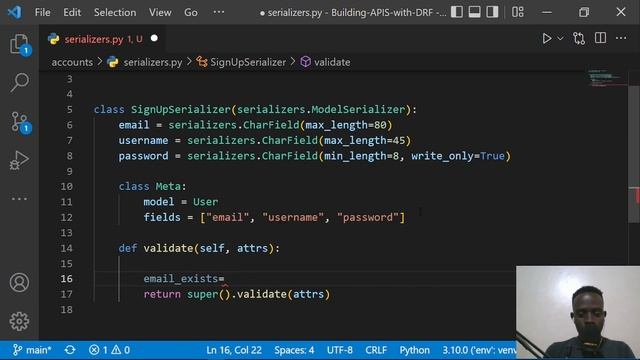
Task: Click Ln 16, Col 22 position indicator
Action: coord(234,350)
